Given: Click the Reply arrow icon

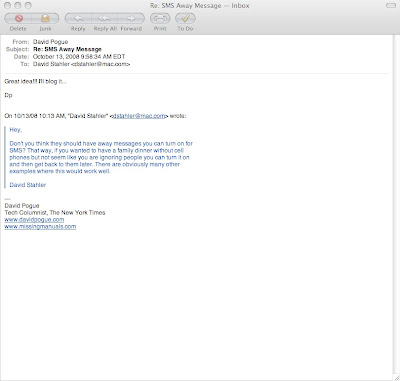Looking at the screenshot, I should click(78, 18).
